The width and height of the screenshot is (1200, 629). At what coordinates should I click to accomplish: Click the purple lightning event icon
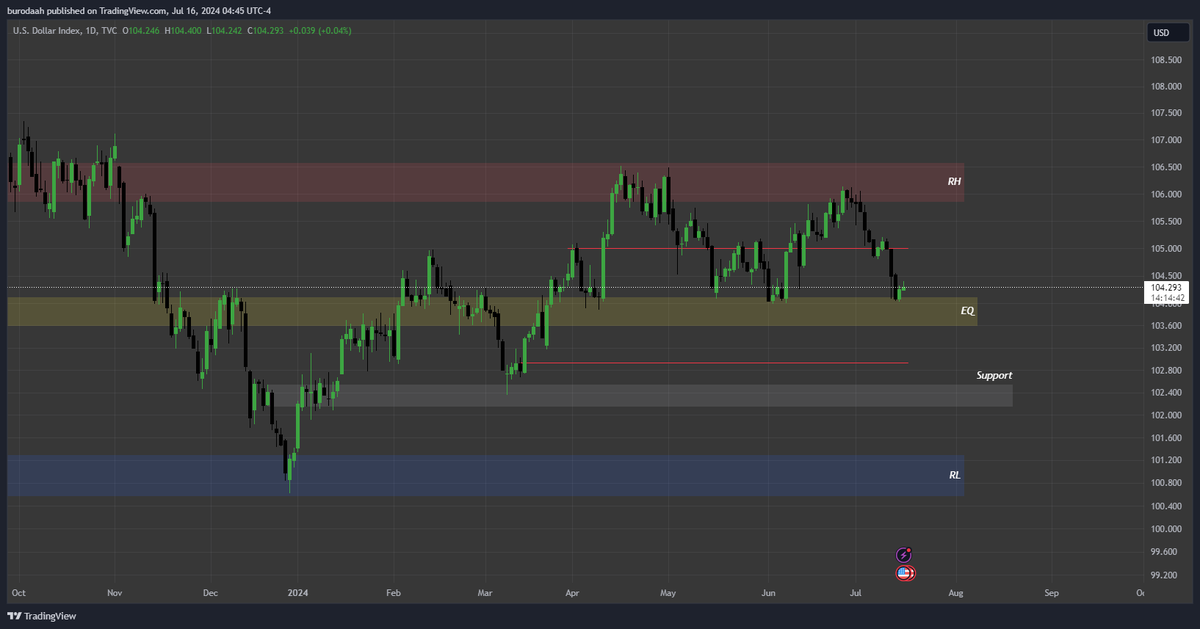point(904,554)
